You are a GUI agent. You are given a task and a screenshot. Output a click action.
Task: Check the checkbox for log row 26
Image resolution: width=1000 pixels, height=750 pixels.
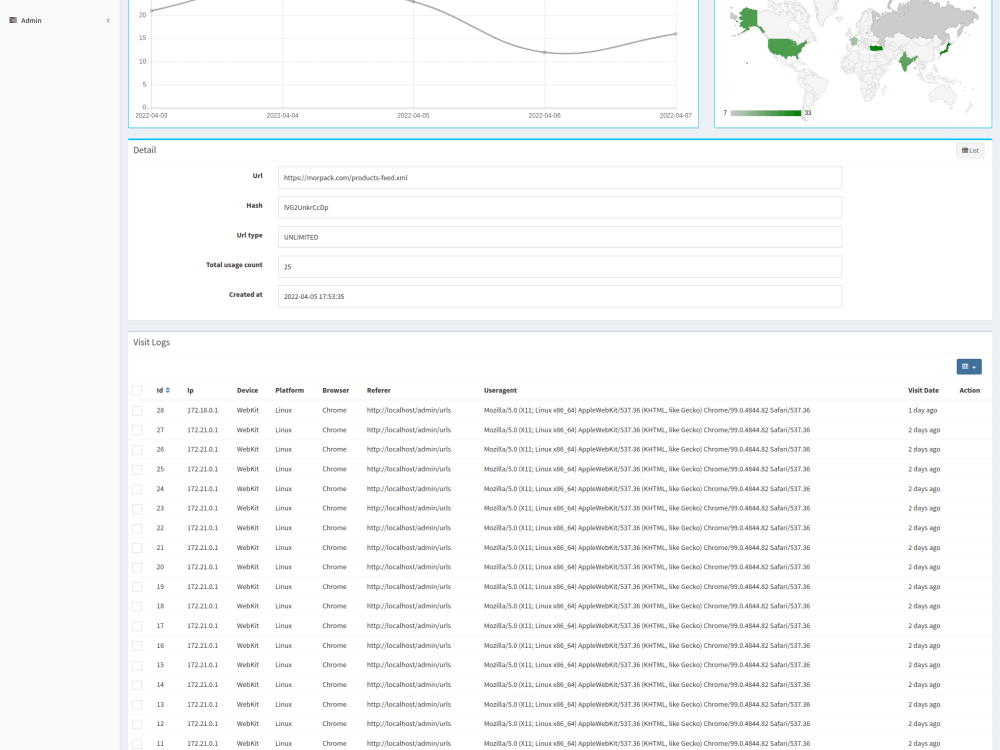(x=137, y=450)
